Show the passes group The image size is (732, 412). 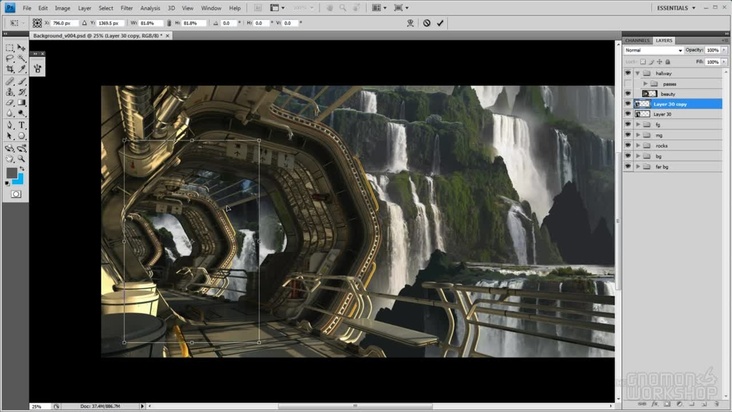click(x=628, y=84)
